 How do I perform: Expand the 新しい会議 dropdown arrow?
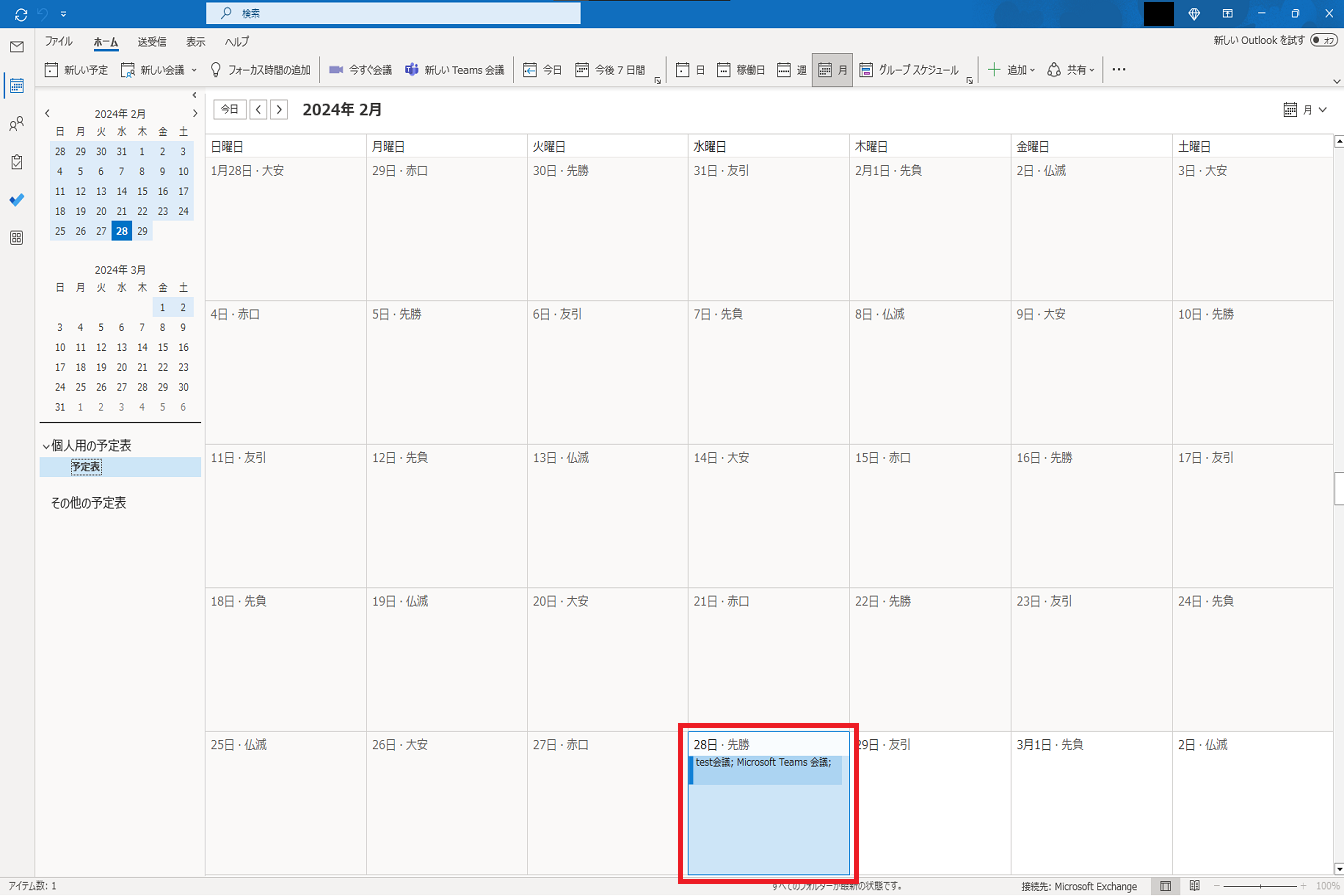194,70
